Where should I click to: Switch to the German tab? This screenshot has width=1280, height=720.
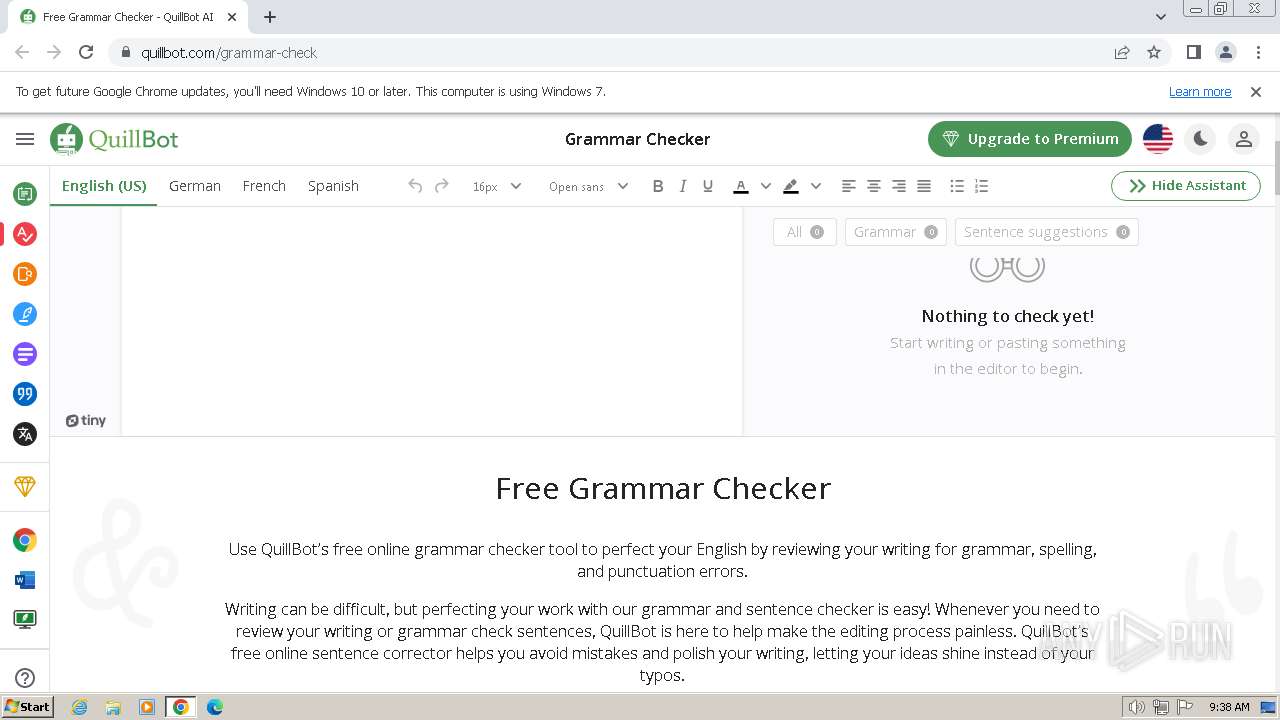tap(195, 186)
